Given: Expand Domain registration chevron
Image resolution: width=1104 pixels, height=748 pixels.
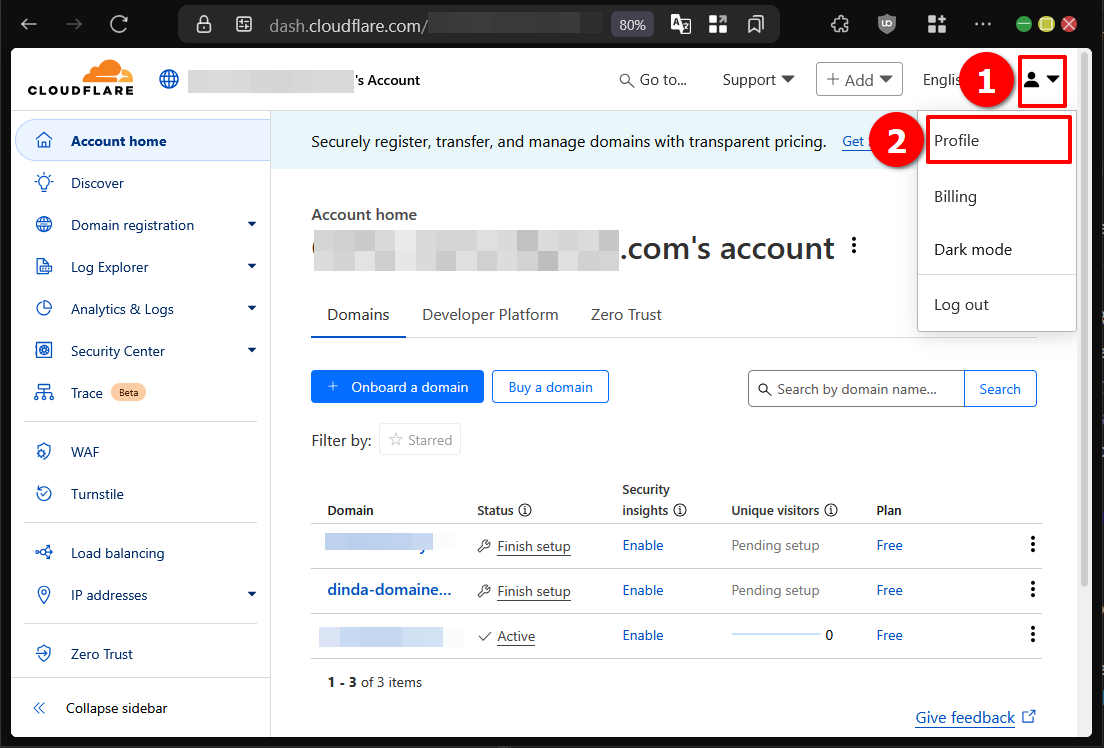Looking at the screenshot, I should [251, 224].
